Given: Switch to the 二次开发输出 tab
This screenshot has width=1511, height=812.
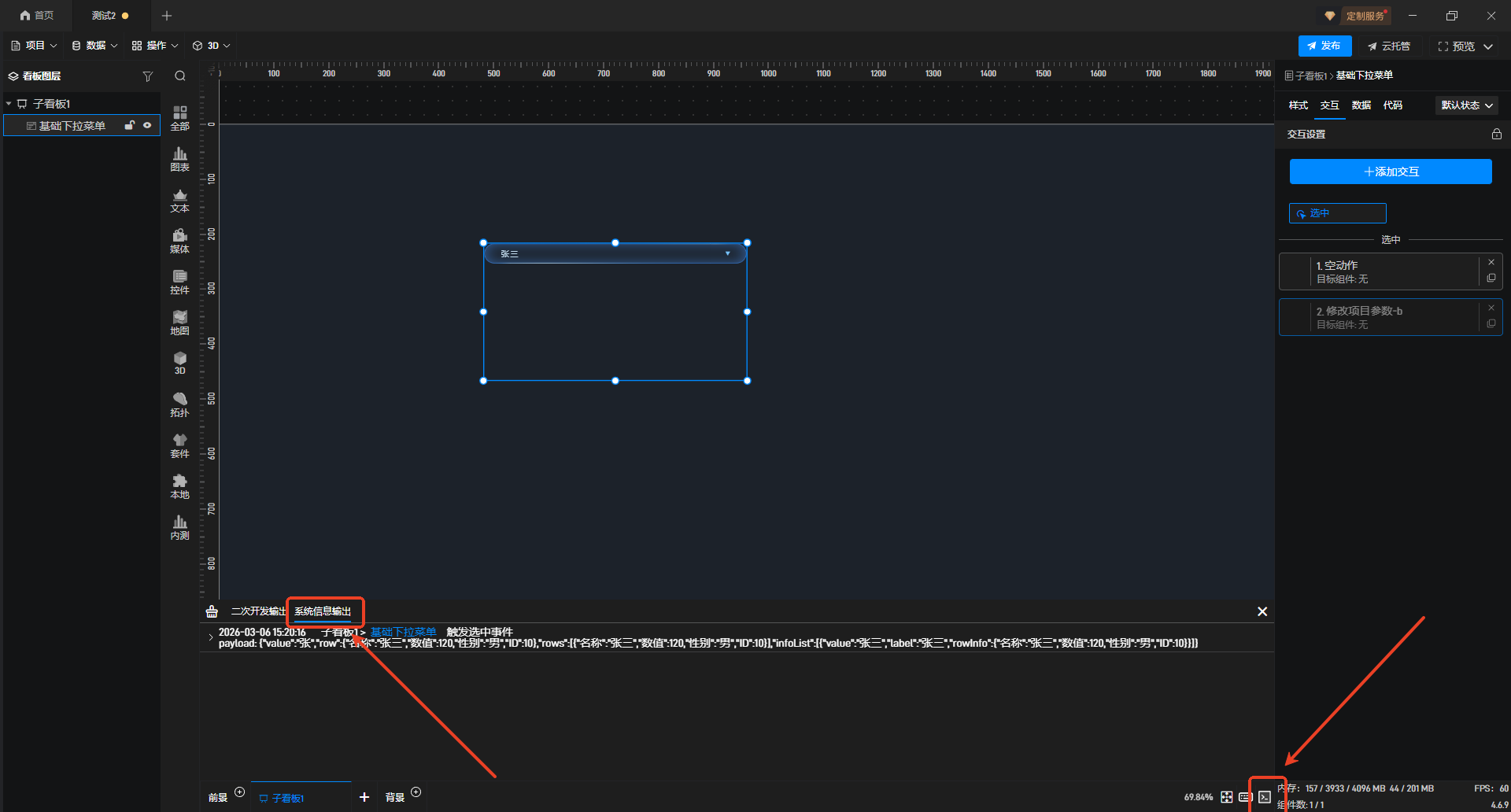Looking at the screenshot, I should 257,611.
